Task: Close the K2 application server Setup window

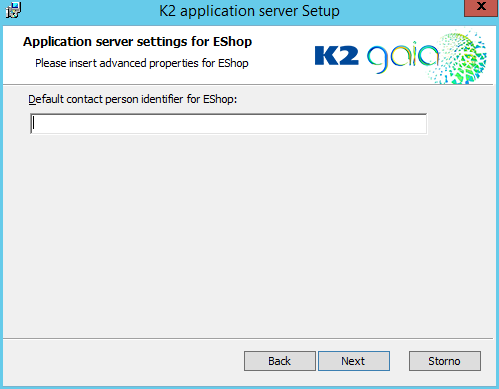Action: (x=481, y=7)
